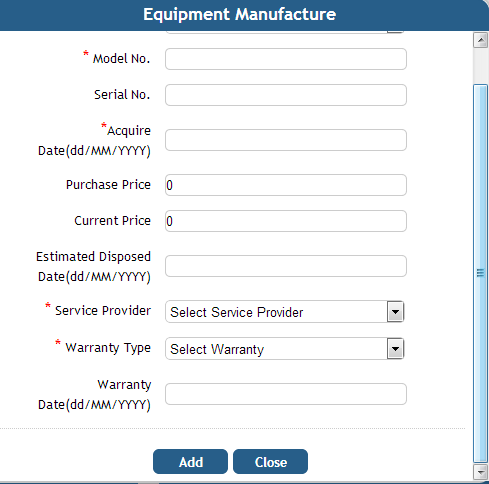Focus the Acquire Date input field

tap(286, 140)
